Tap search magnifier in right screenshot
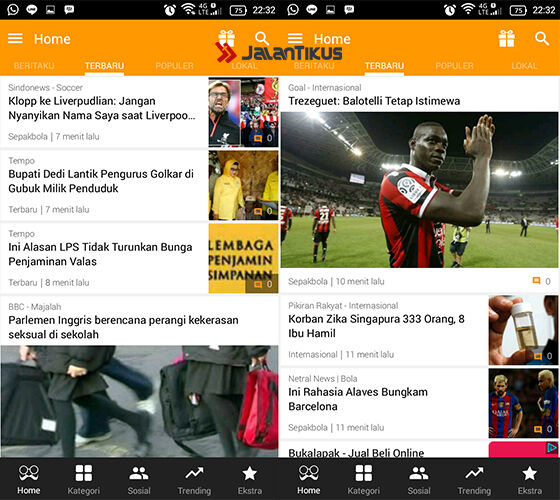 (x=542, y=38)
